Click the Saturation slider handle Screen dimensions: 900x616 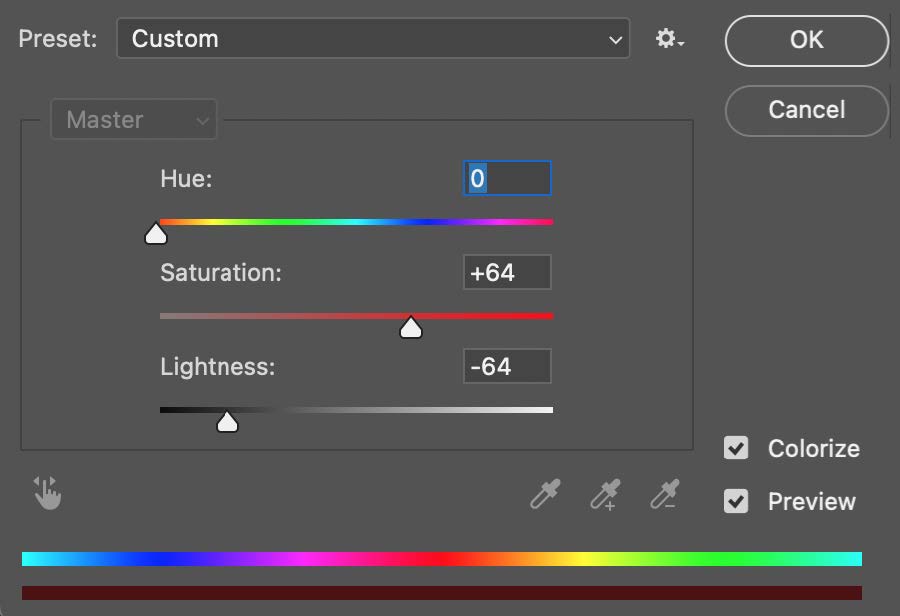click(x=410, y=328)
